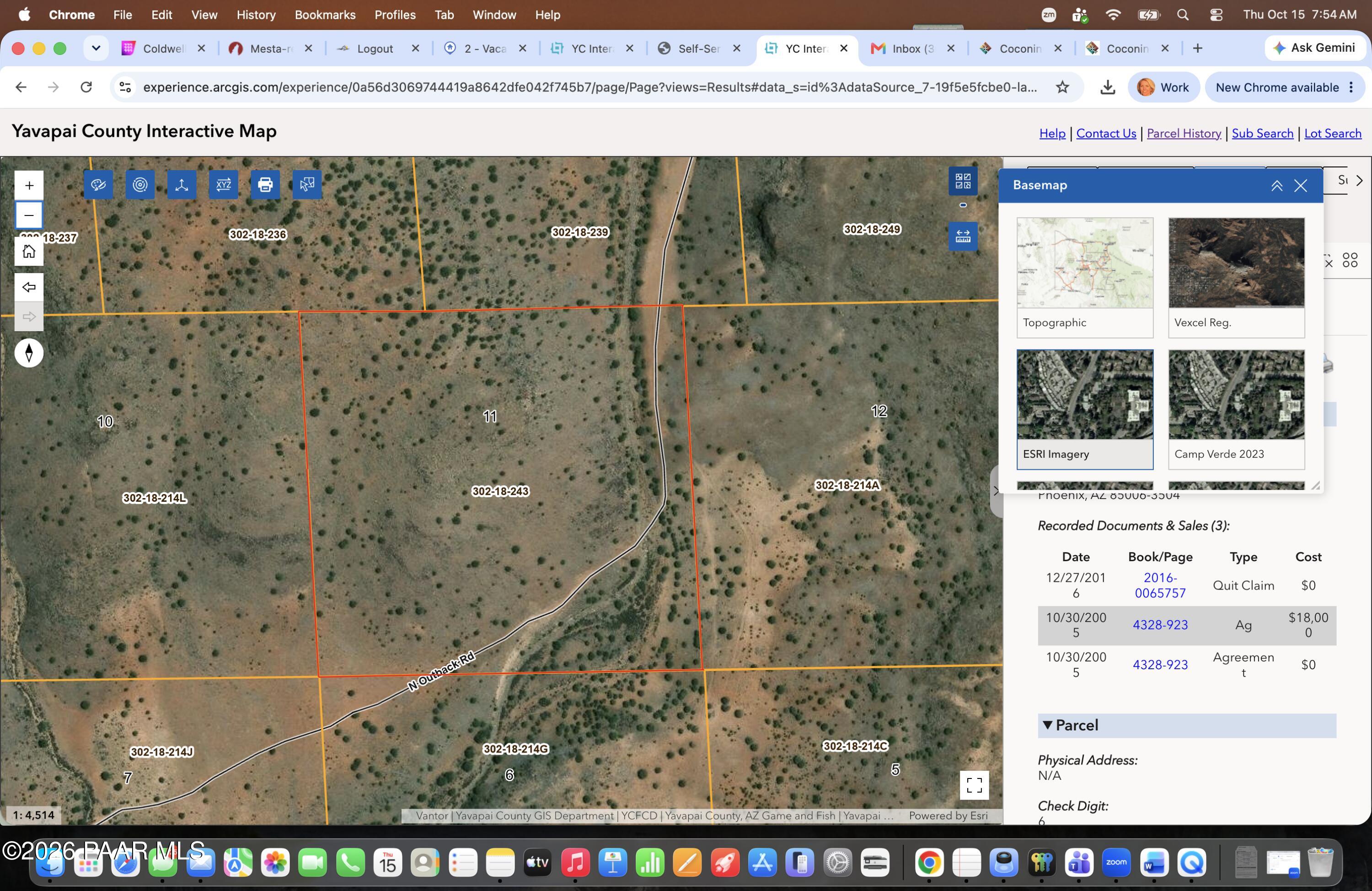
Task: Enter fullscreen map view
Action: tap(974, 785)
